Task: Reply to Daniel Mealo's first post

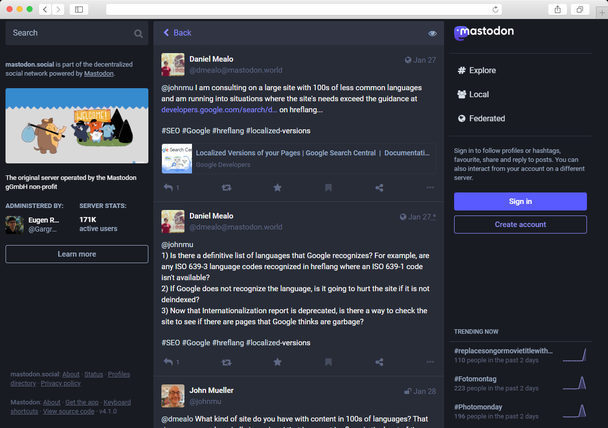Action: pyautogui.click(x=168, y=188)
